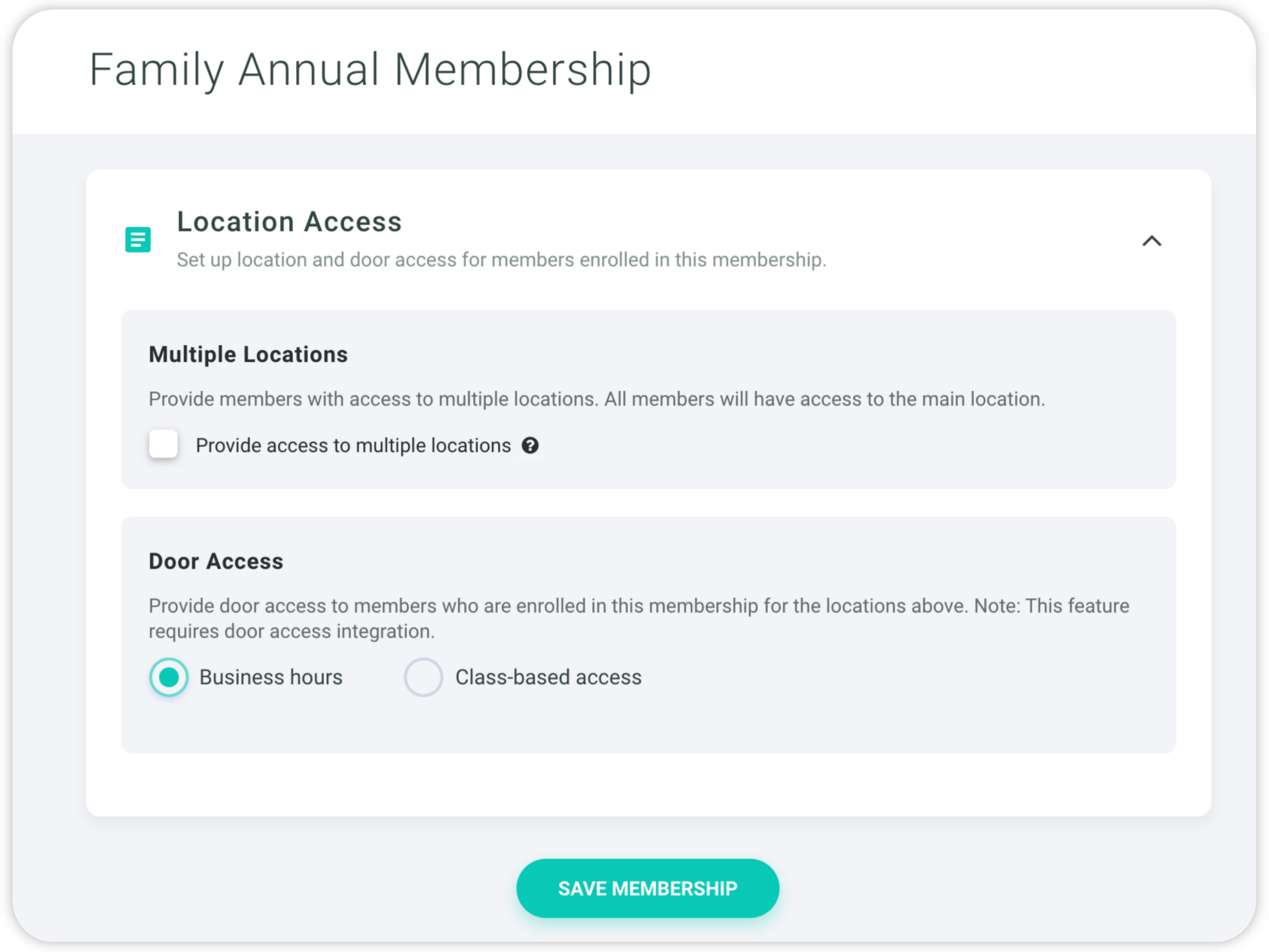This screenshot has height=952, width=1269.
Task: Select the Business hours radio button
Action: [169, 677]
